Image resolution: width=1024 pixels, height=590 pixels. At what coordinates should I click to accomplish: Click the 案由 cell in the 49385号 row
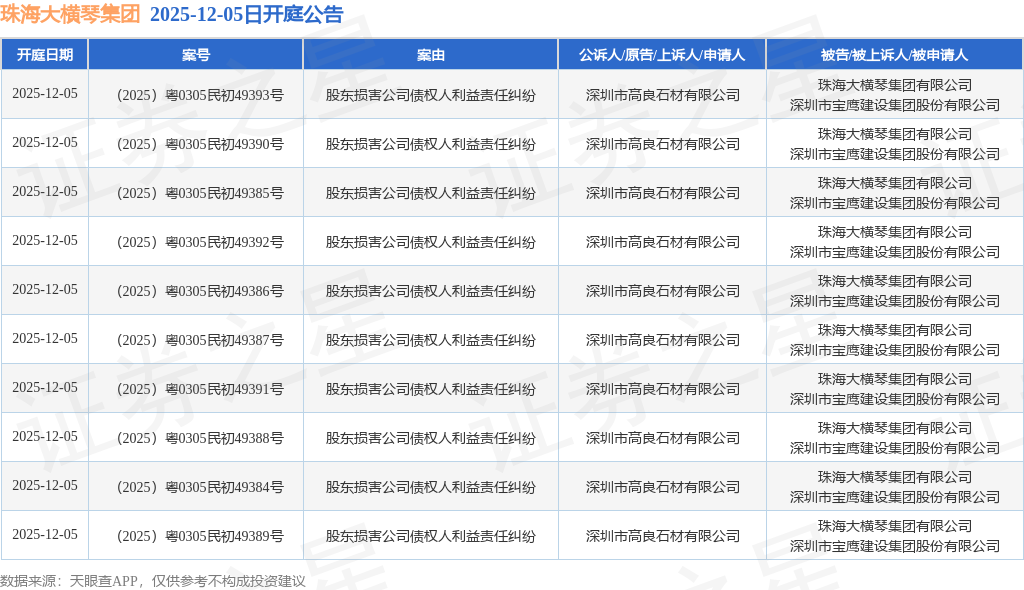click(430, 193)
